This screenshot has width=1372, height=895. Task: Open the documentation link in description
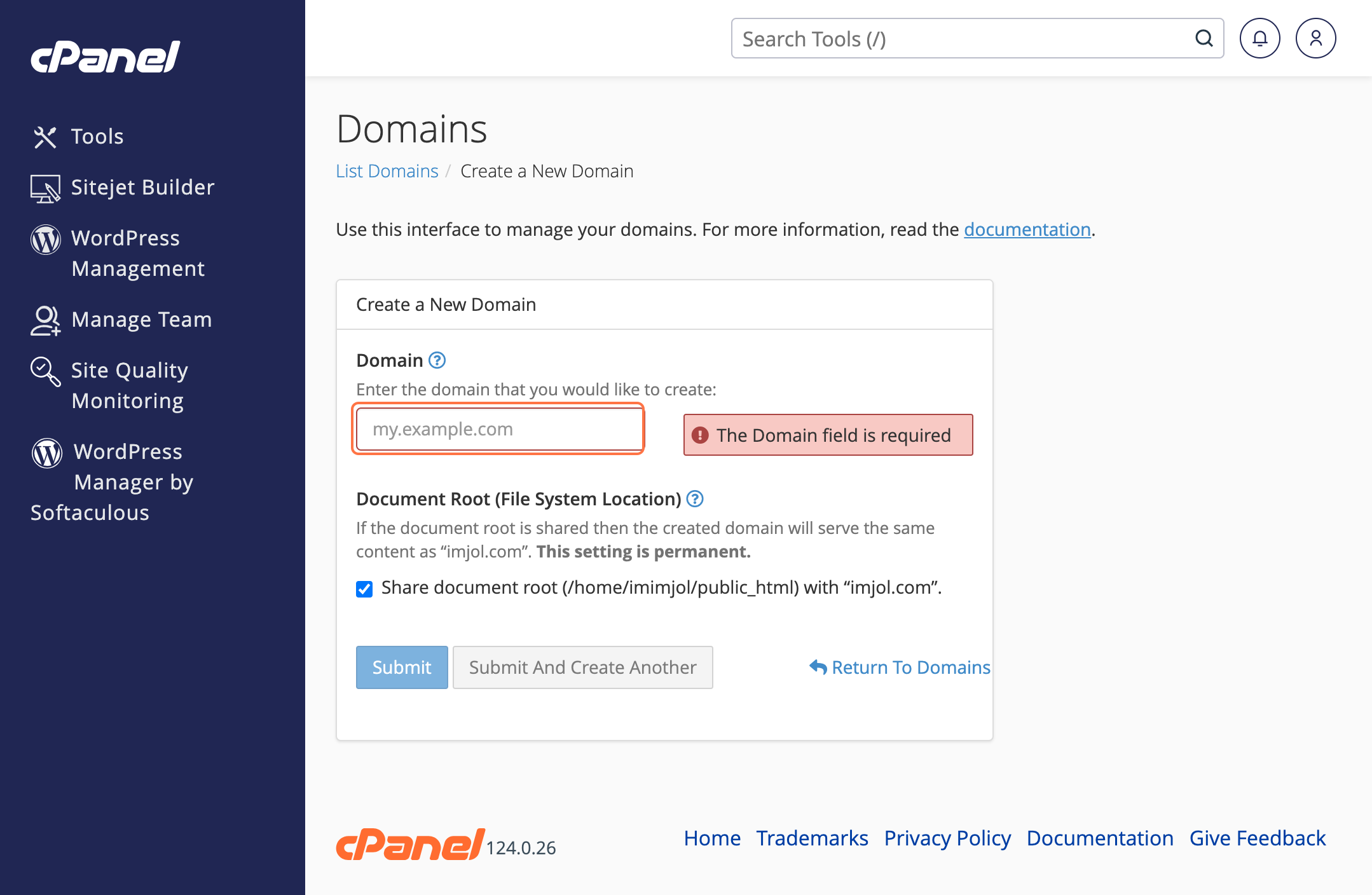1027,229
